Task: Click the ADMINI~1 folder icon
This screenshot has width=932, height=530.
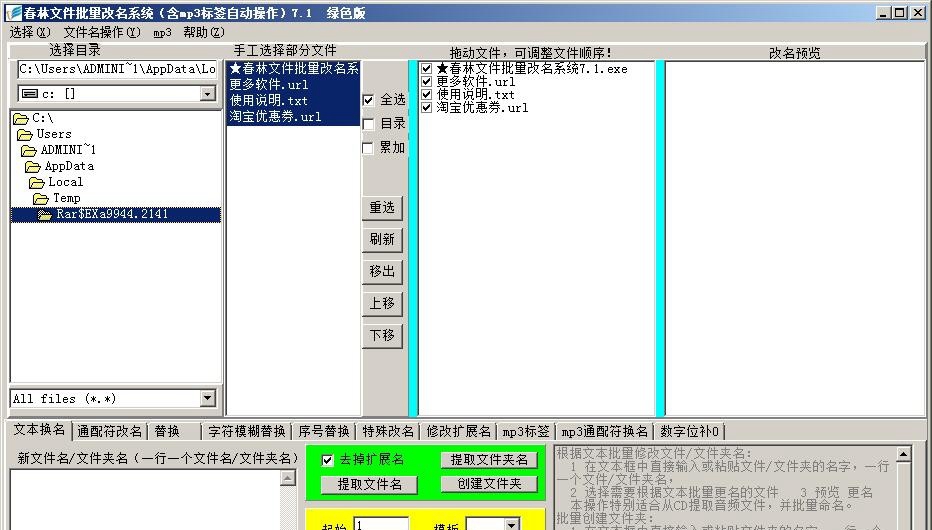Action: tap(29, 150)
